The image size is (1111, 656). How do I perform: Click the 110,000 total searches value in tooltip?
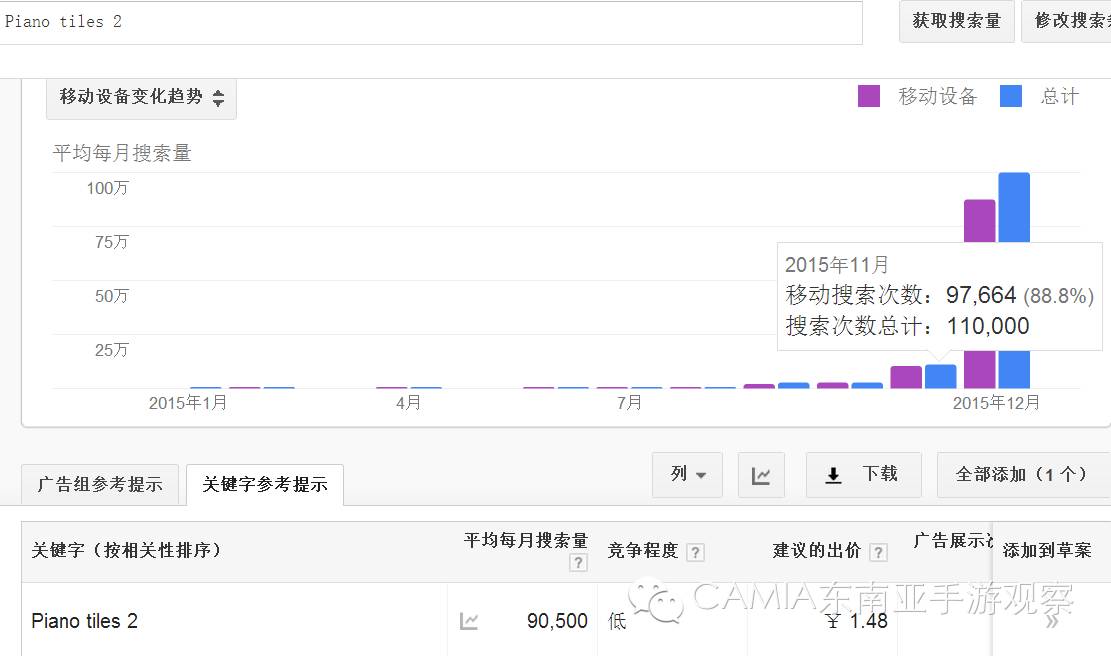[988, 326]
